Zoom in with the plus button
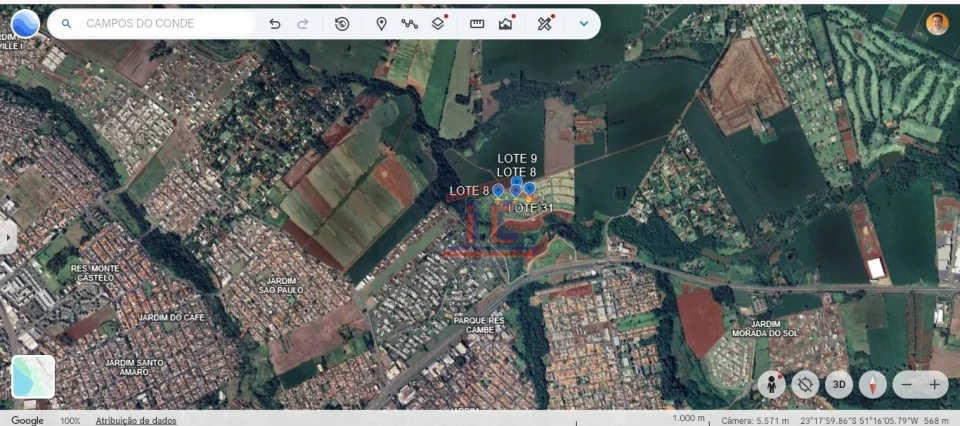Image resolution: width=960 pixels, height=426 pixels. pyautogui.click(x=935, y=384)
